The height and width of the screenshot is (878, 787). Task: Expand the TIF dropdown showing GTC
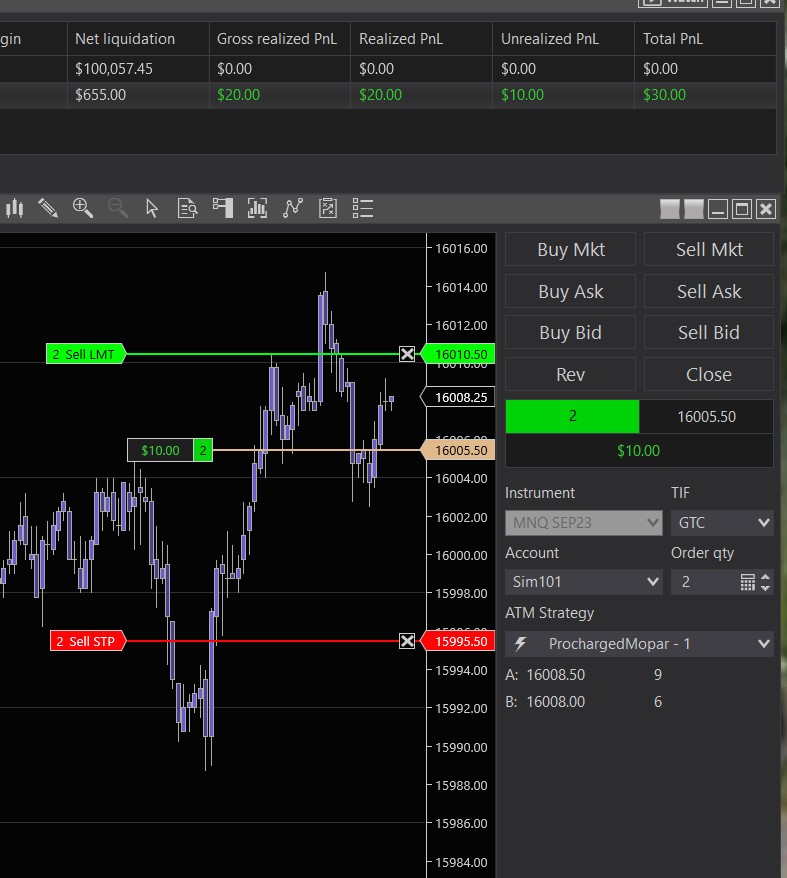[x=722, y=522]
